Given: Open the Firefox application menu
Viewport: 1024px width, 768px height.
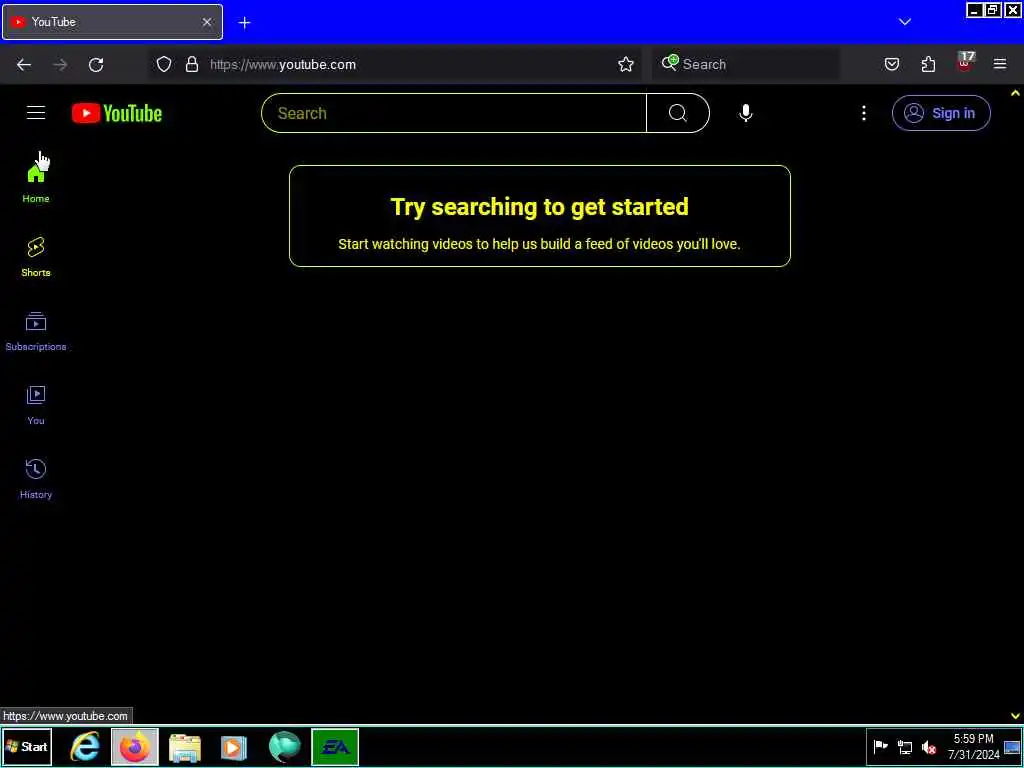Looking at the screenshot, I should pos(1000,64).
